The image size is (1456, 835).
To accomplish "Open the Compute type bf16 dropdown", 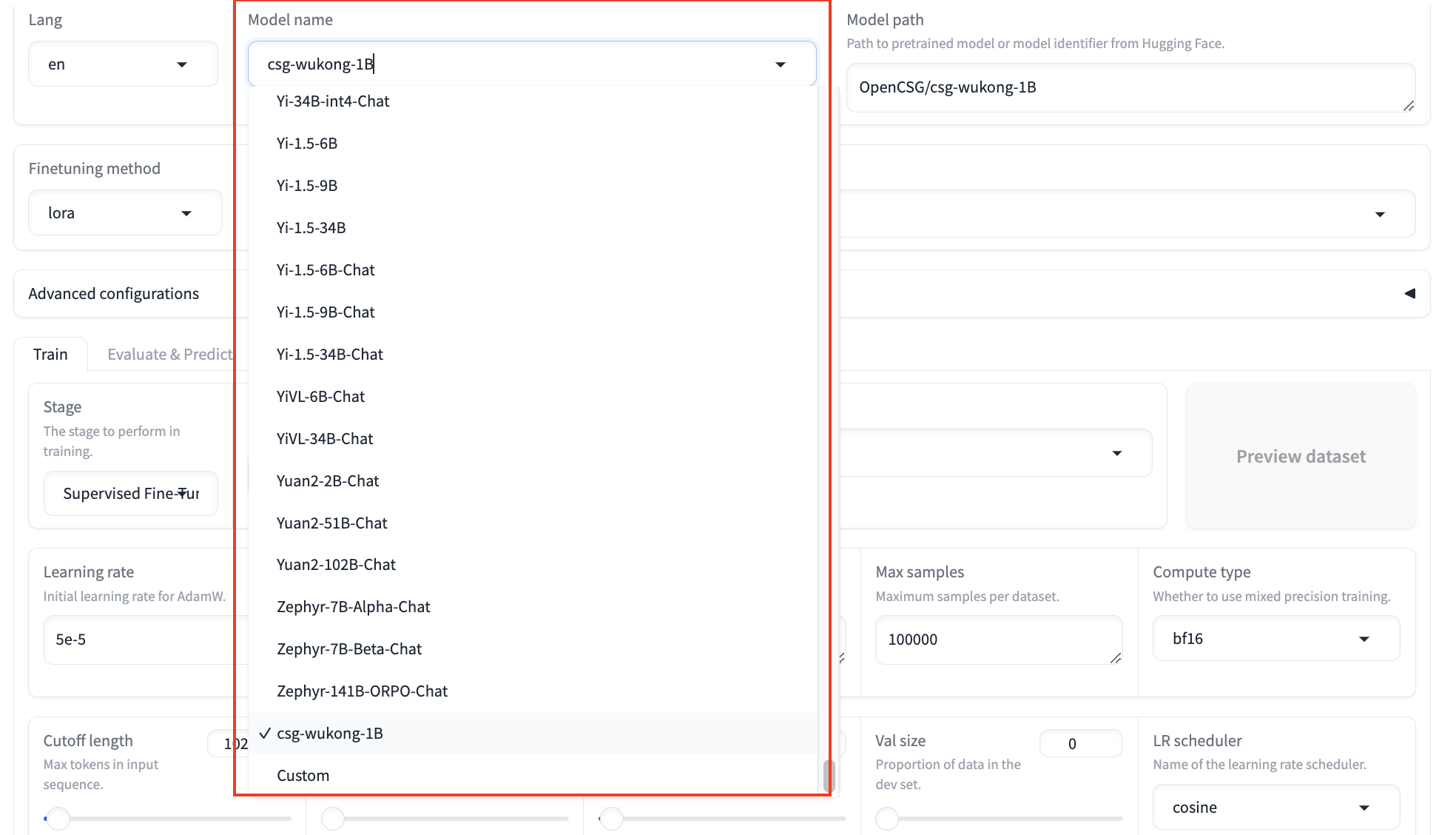I will 1275,639.
